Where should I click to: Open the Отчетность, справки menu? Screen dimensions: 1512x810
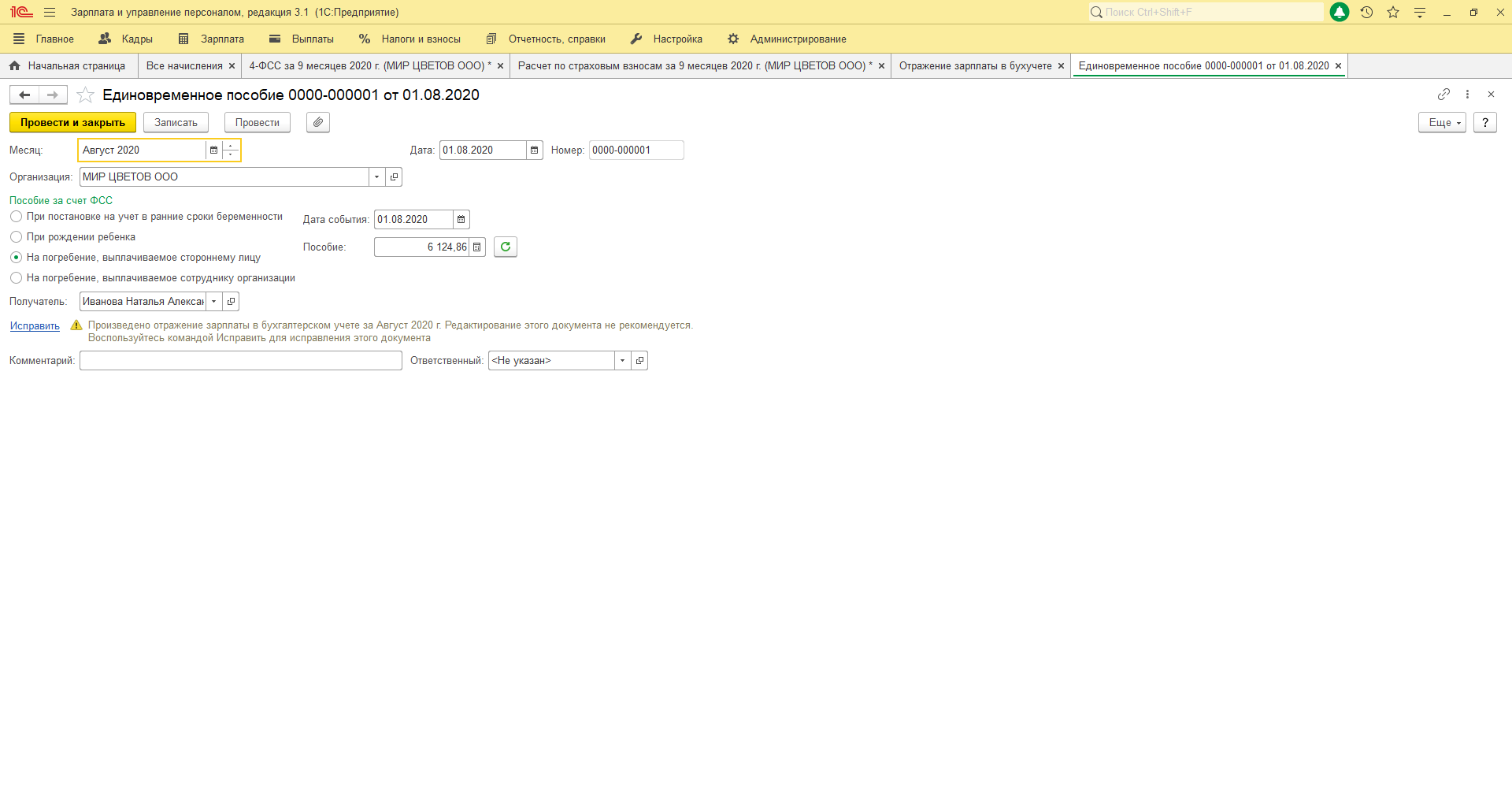click(546, 39)
